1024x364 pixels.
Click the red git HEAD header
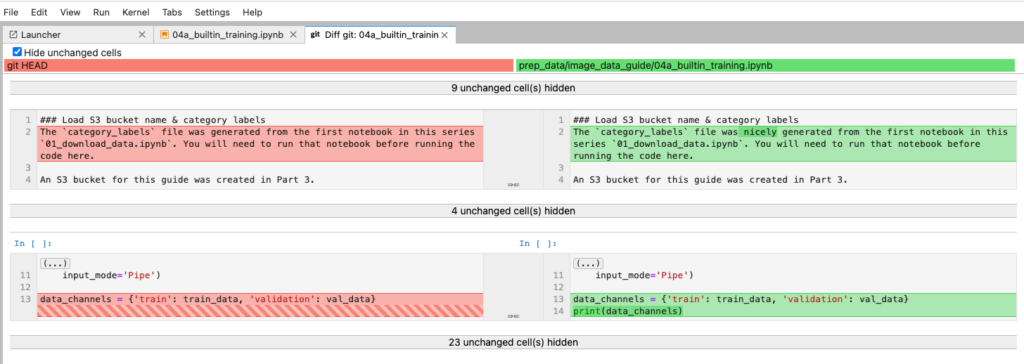(259, 65)
